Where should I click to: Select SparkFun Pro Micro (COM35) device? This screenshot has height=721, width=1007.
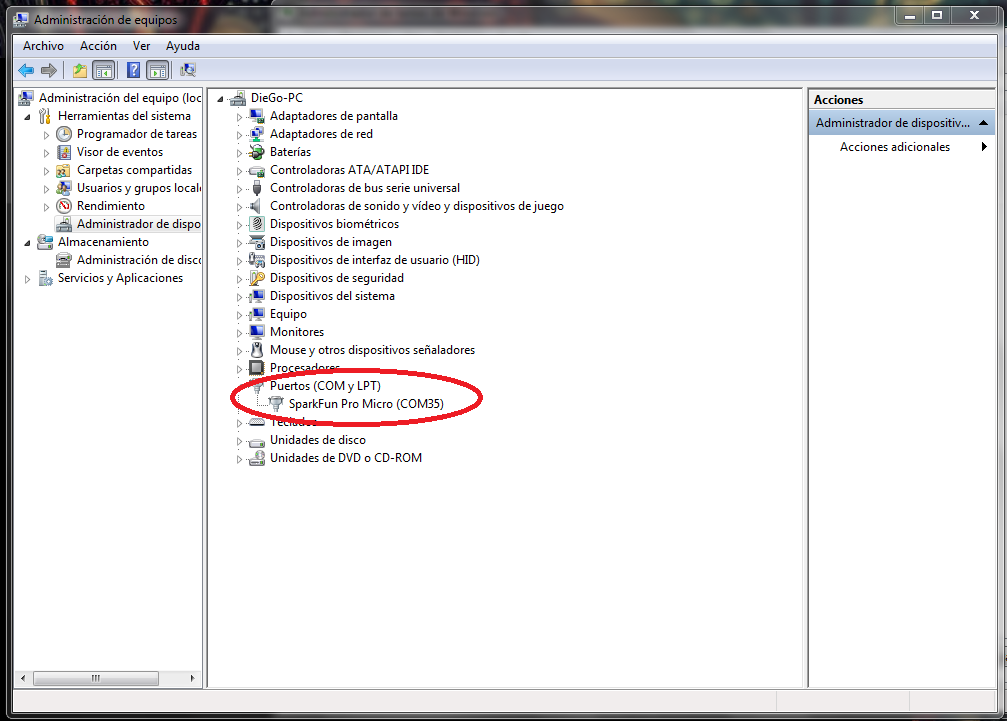point(366,404)
